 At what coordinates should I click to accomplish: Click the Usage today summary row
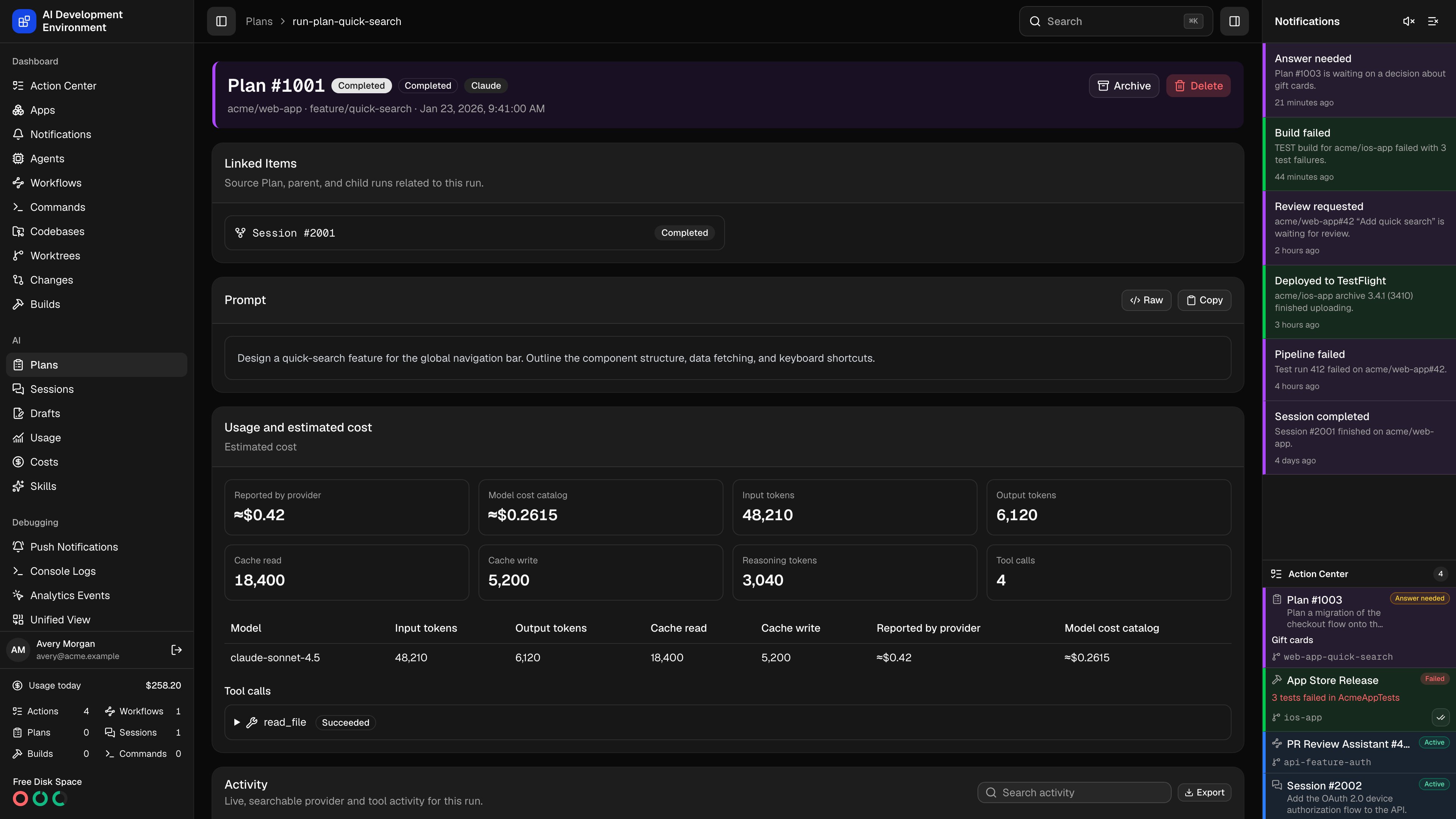tap(97, 686)
